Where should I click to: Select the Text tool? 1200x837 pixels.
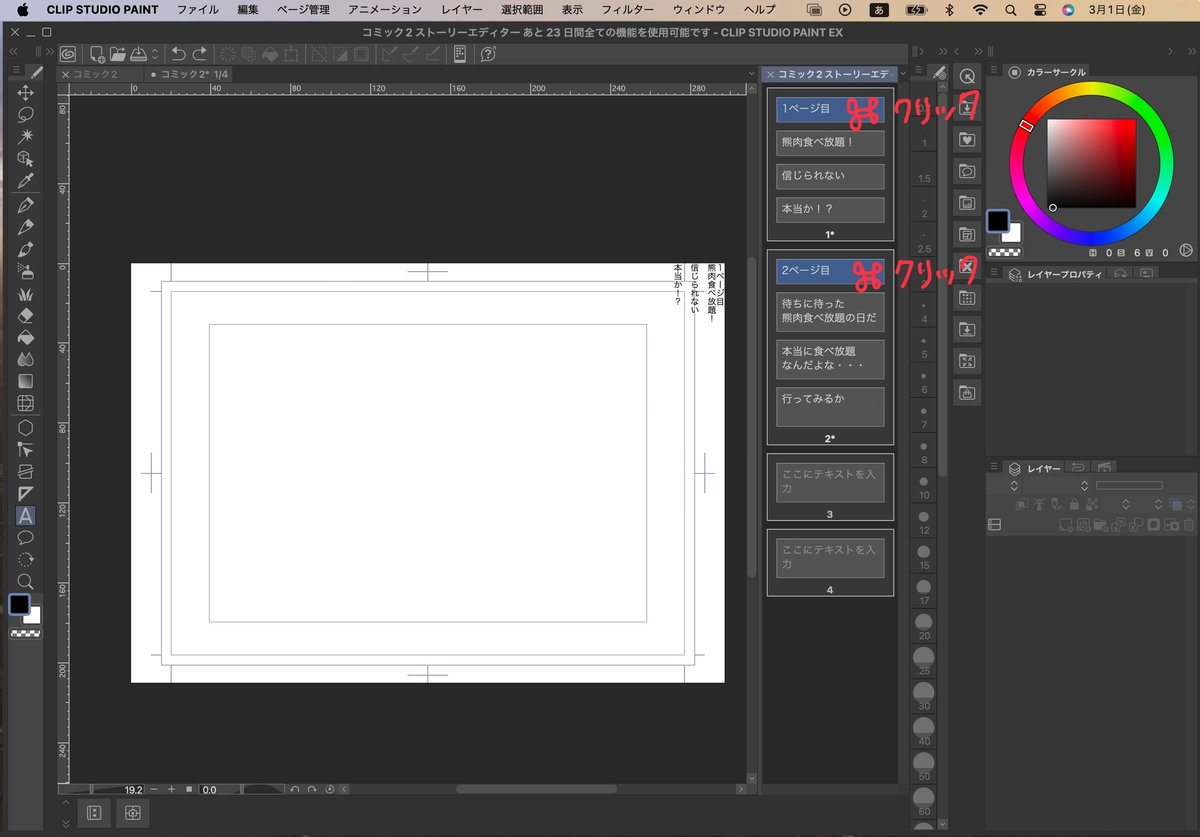click(25, 516)
